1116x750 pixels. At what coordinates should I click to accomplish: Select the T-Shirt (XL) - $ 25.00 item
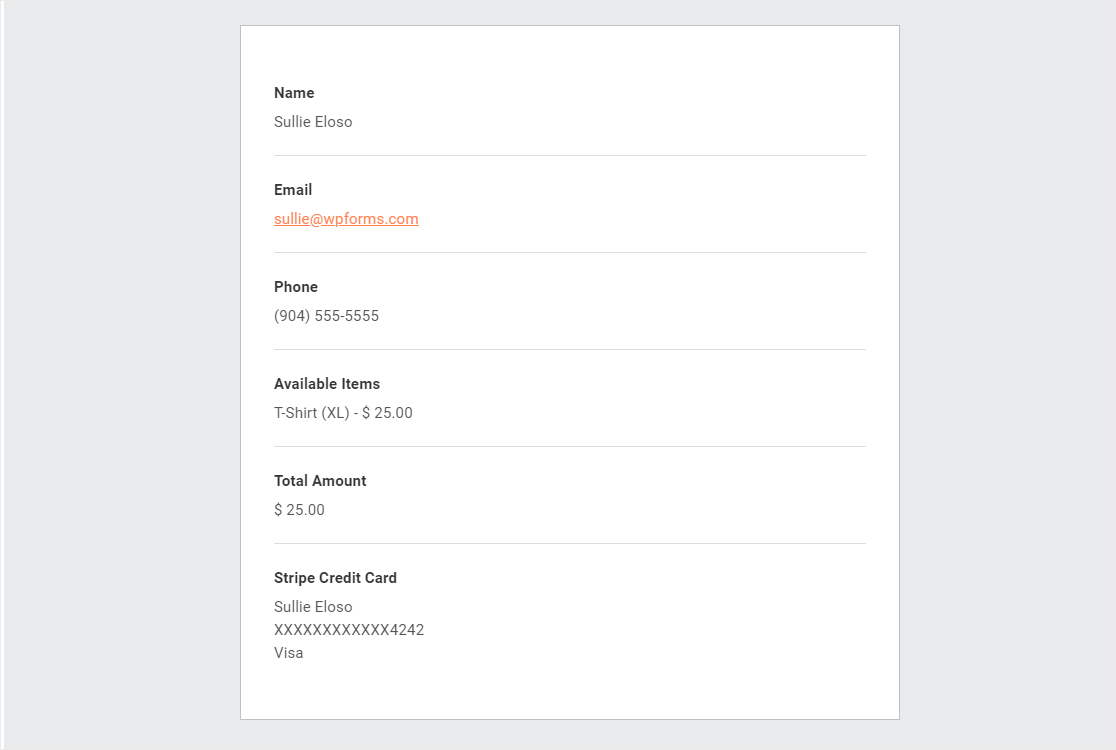(x=343, y=413)
